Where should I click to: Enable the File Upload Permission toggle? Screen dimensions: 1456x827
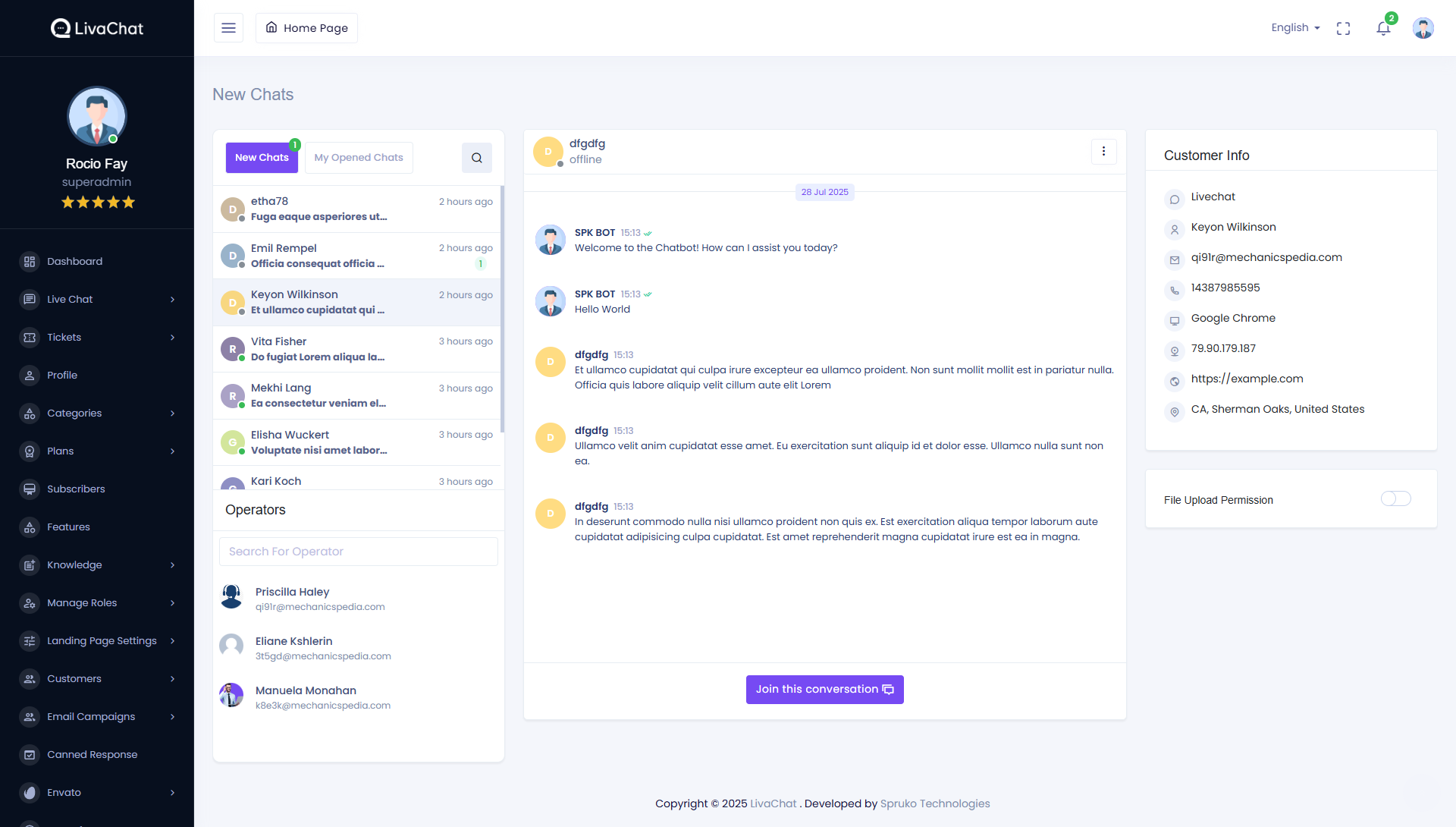[1395, 498]
